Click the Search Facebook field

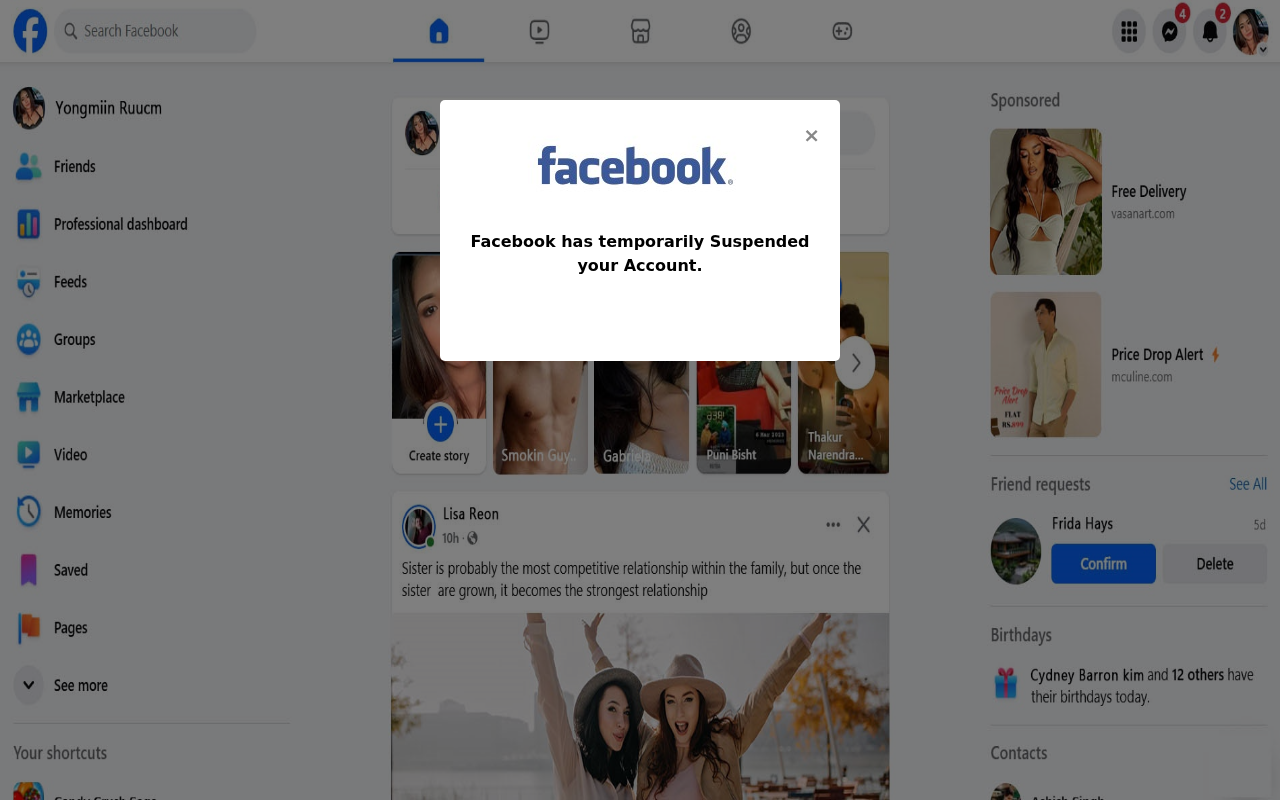coord(155,31)
